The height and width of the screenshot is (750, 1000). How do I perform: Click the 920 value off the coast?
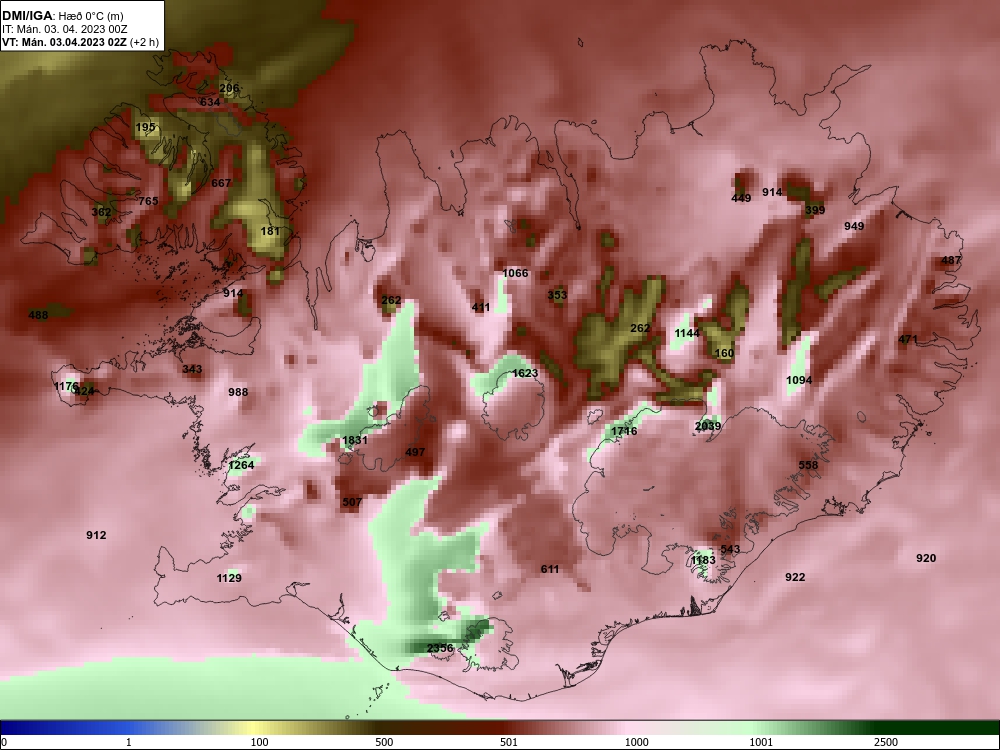[x=926, y=558]
